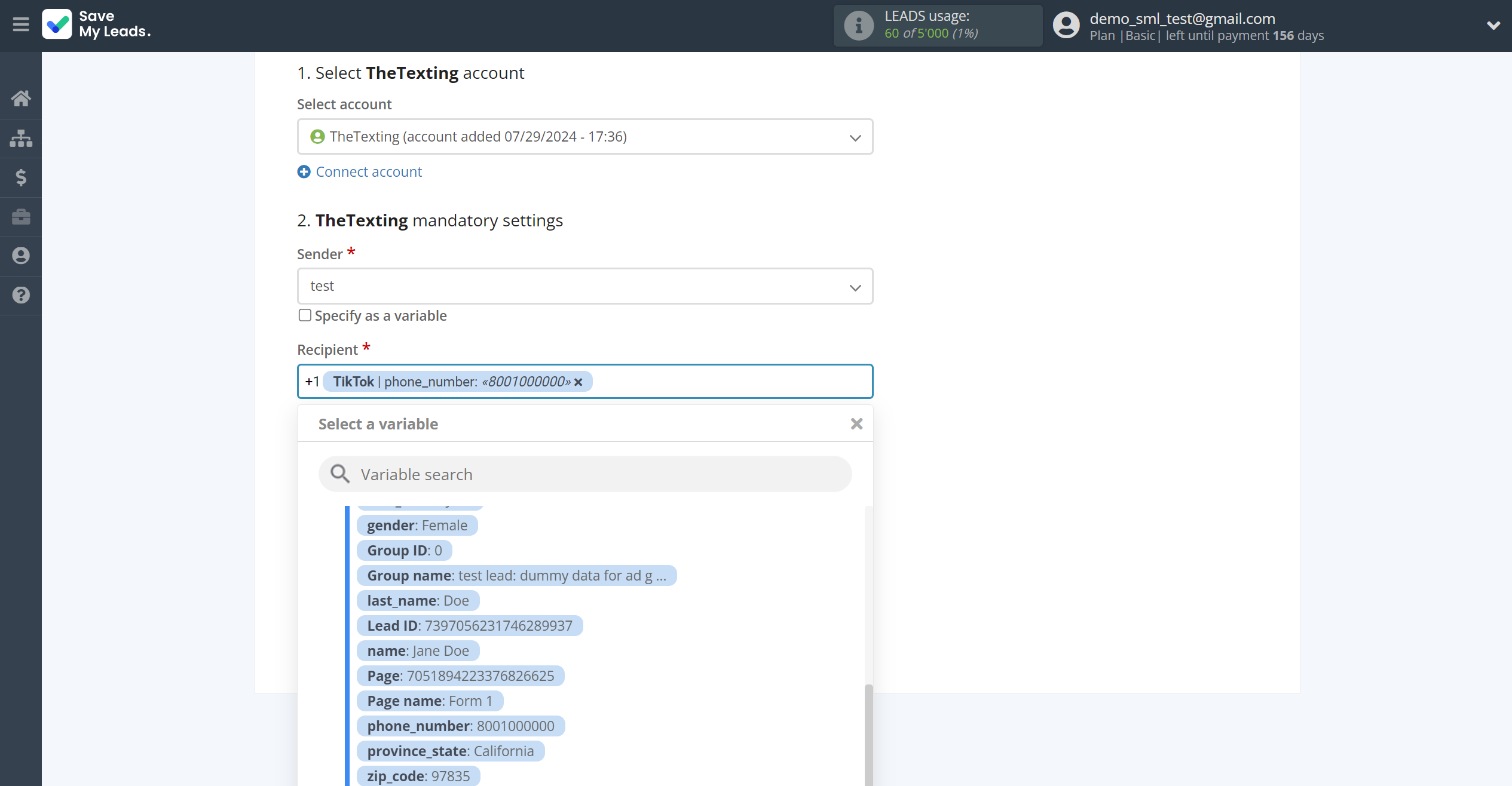The width and height of the screenshot is (1512, 786).
Task: Click the demo_sml_test@gmail.com account text
Action: pos(1182,19)
